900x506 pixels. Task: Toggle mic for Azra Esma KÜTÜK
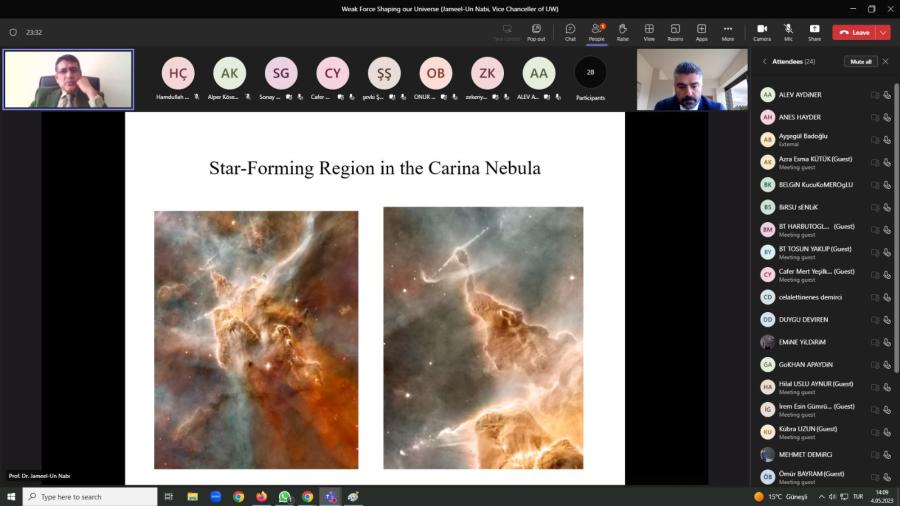(x=887, y=162)
